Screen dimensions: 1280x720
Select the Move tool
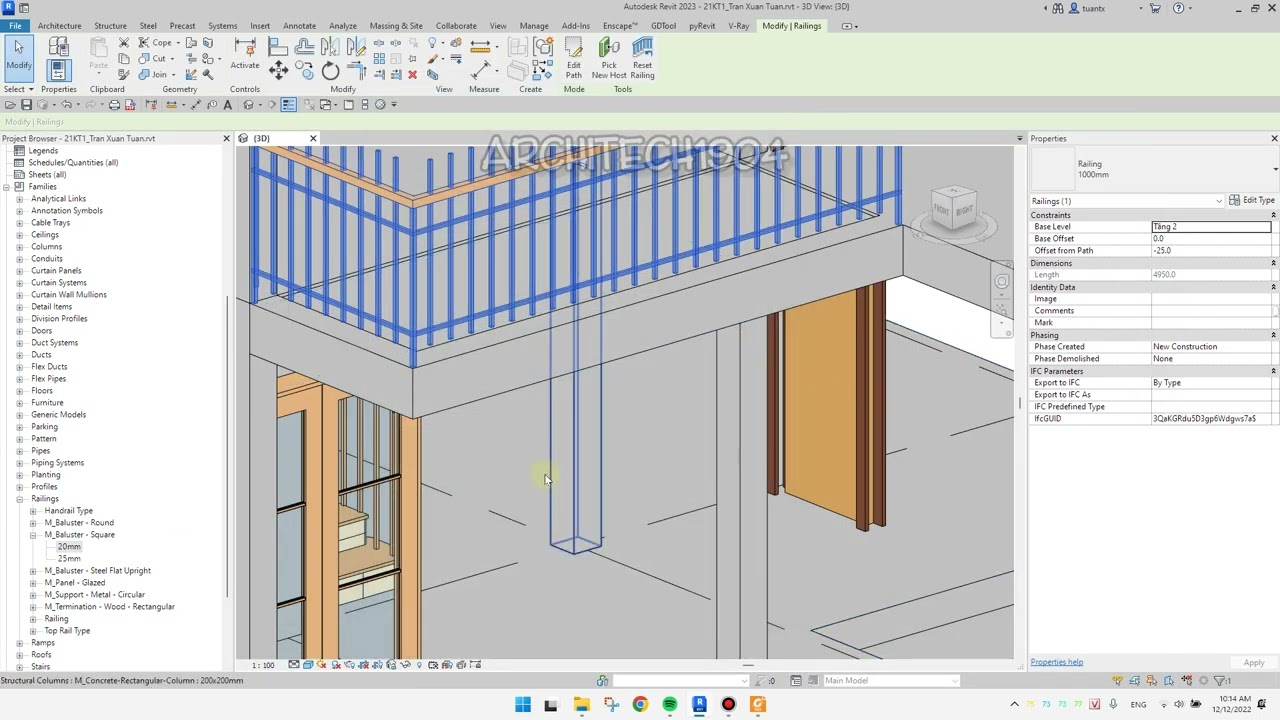pos(278,70)
